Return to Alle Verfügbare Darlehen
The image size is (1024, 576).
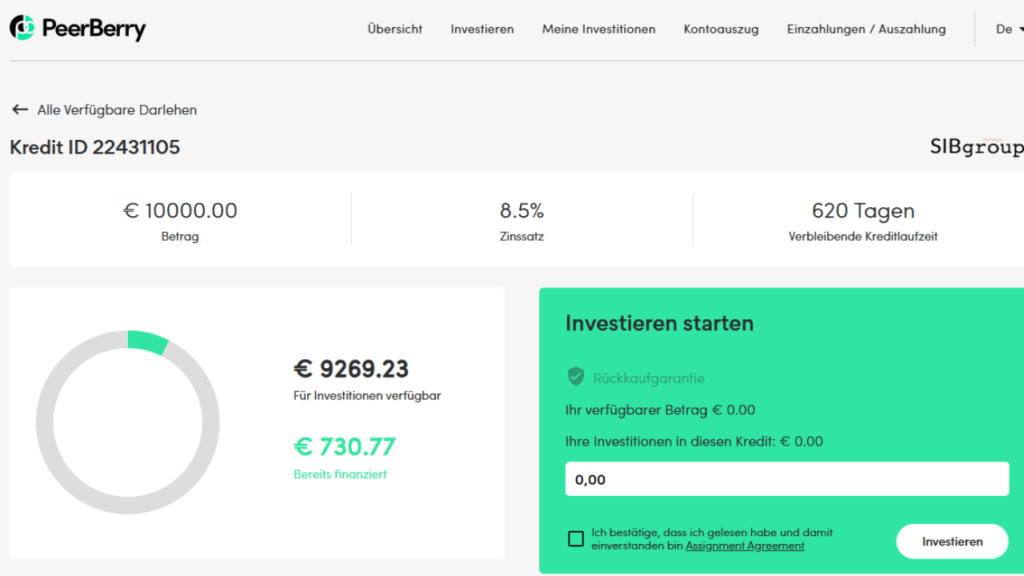click(116, 110)
